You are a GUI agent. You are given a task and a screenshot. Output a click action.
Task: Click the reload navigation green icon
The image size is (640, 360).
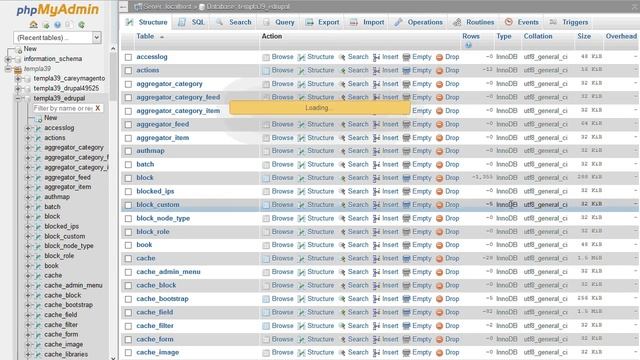tap(82, 25)
